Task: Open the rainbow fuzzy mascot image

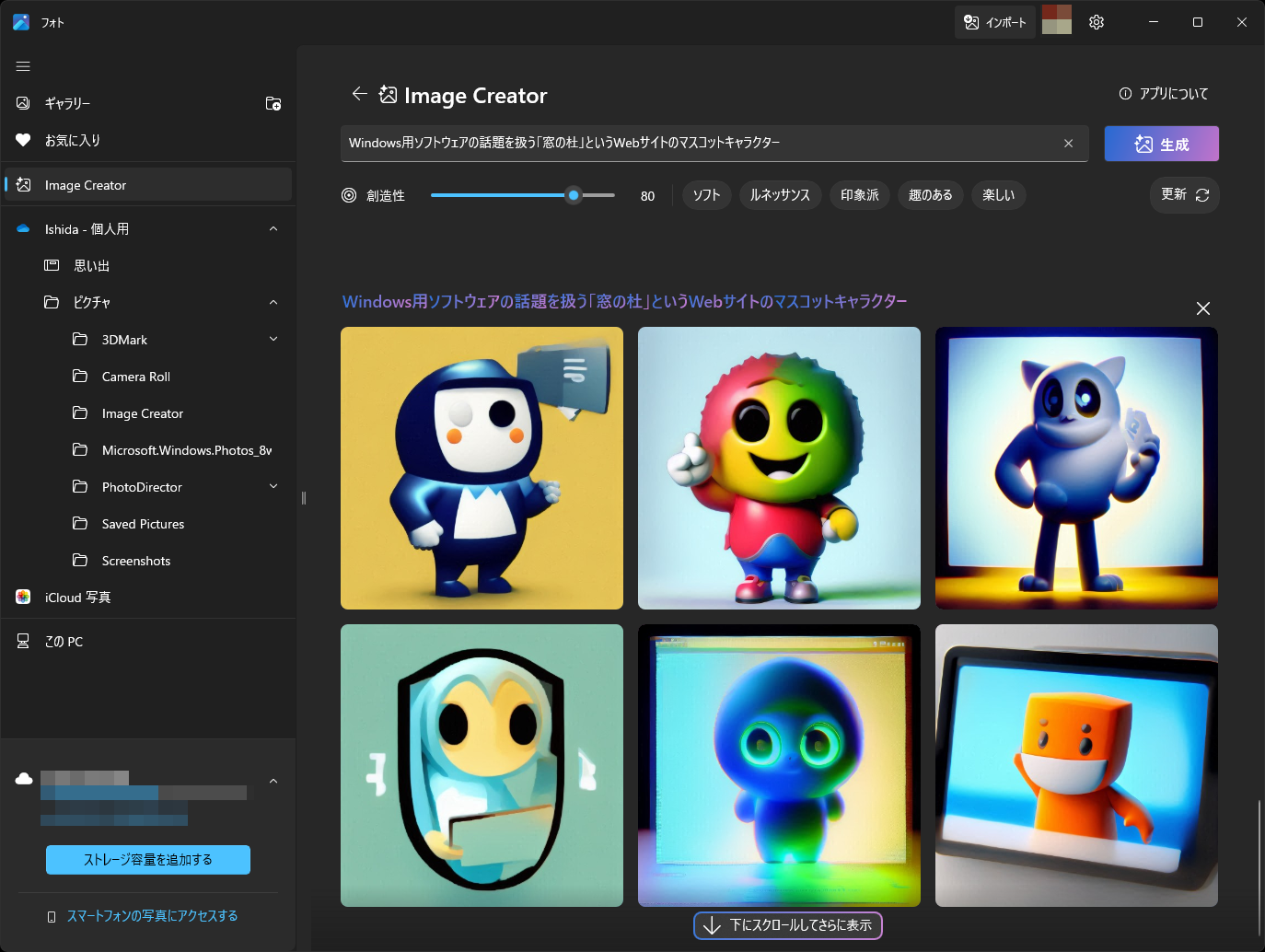Action: (x=779, y=468)
